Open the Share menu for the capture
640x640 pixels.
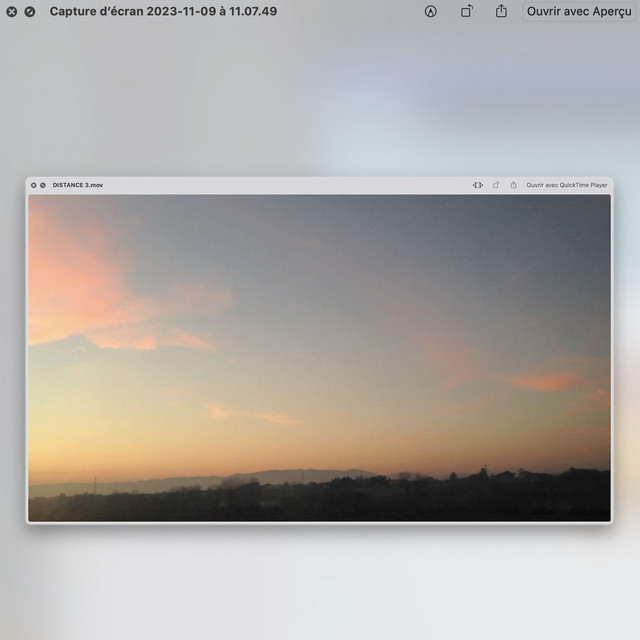[501, 11]
